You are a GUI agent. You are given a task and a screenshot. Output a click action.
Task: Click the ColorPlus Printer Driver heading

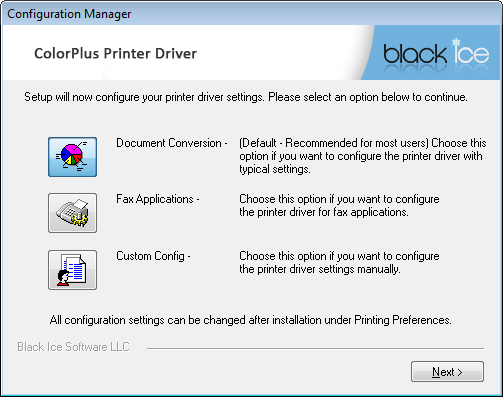point(115,53)
